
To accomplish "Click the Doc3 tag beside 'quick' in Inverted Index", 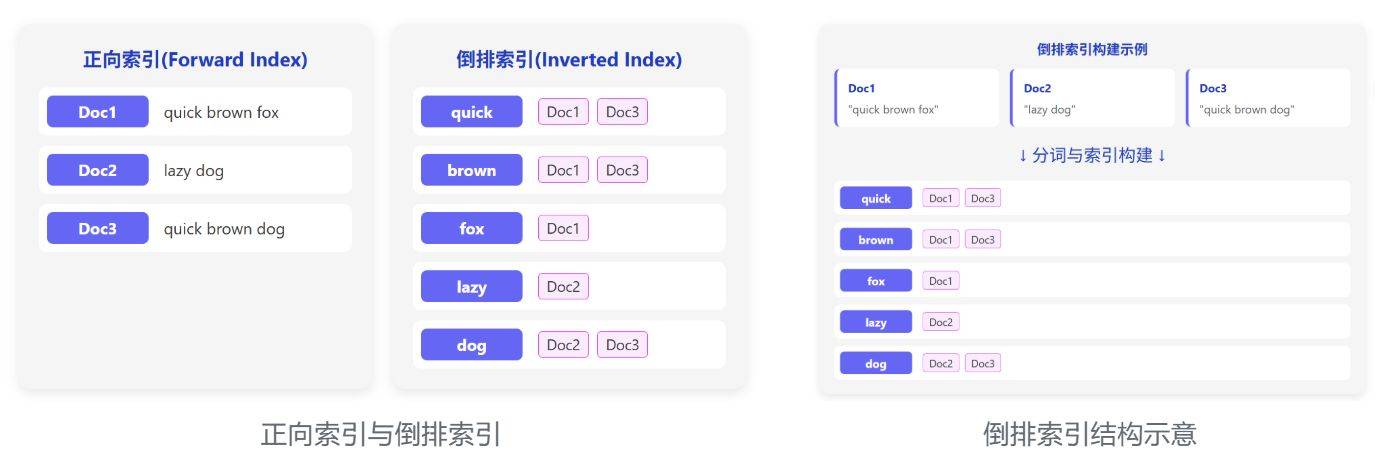I will pos(622,112).
